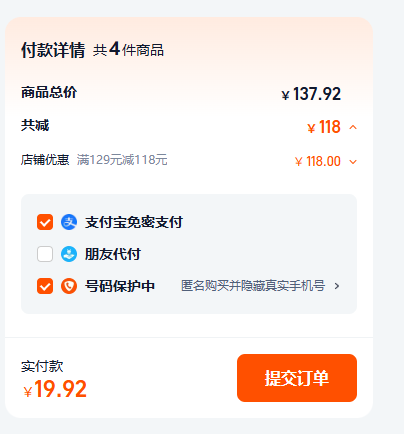Click the 支付宝免密支付 label
The height and width of the screenshot is (434, 404).
pos(134,222)
